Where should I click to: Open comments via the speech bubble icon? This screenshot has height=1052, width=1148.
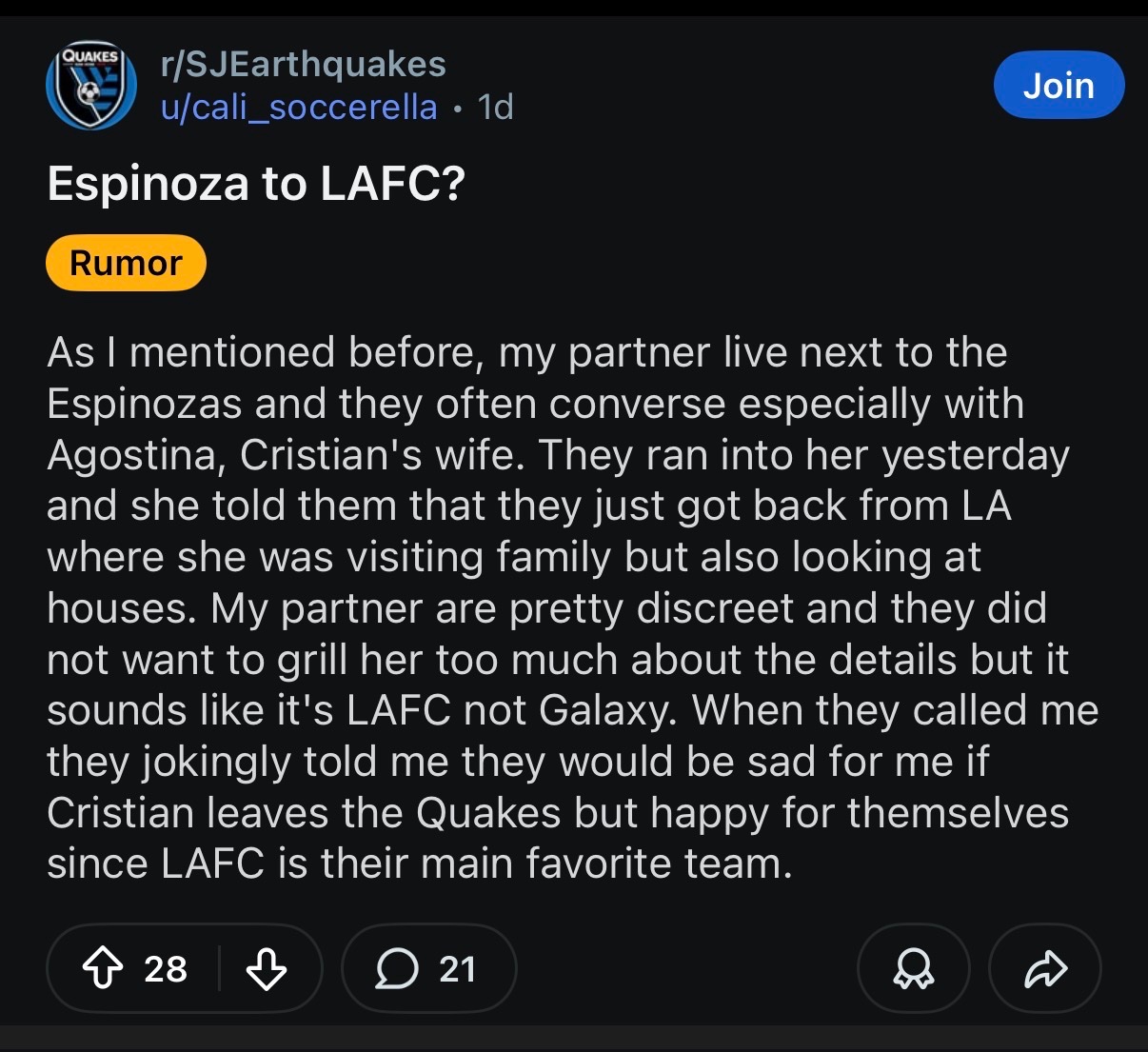[x=396, y=969]
